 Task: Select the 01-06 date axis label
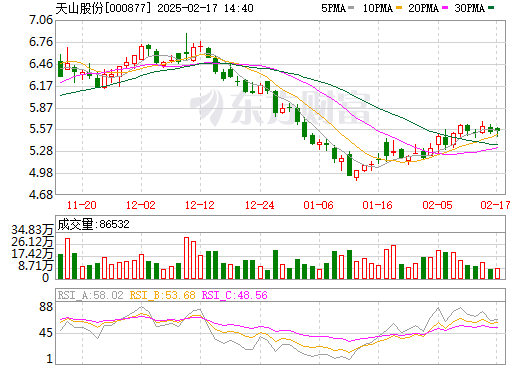[x=318, y=205]
